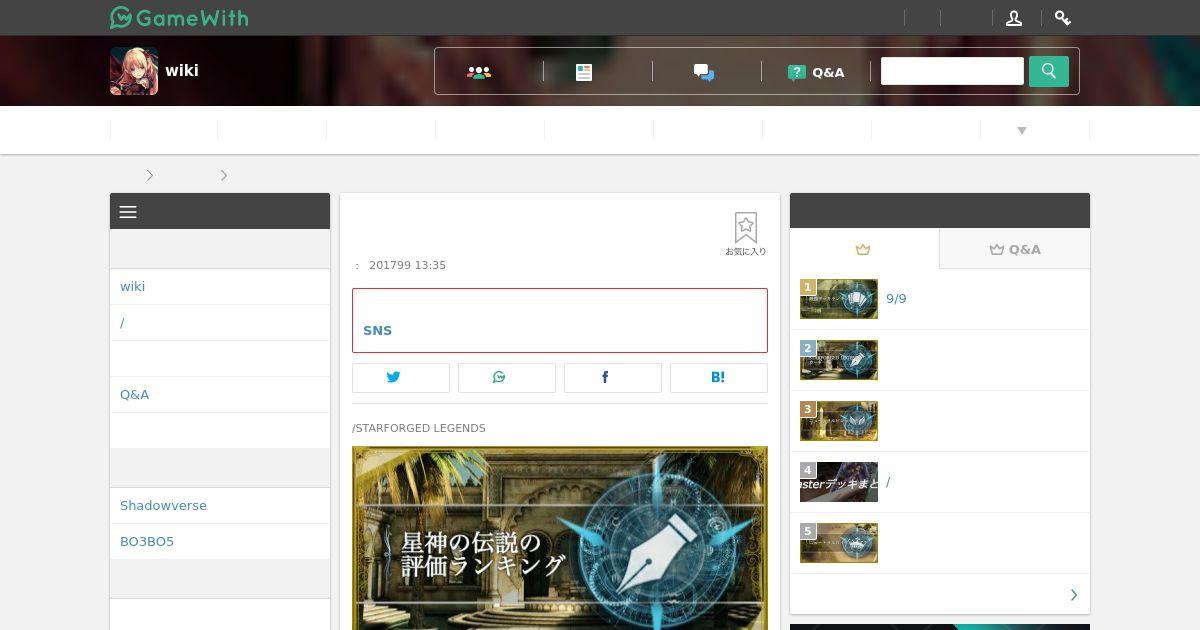
Task: Click the first breadcrumb chevron
Action: [x=150, y=175]
